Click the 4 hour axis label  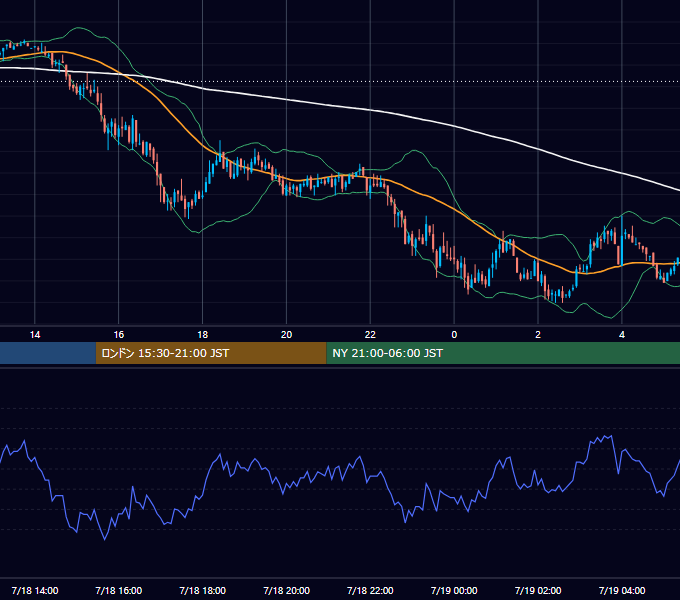tap(622, 335)
